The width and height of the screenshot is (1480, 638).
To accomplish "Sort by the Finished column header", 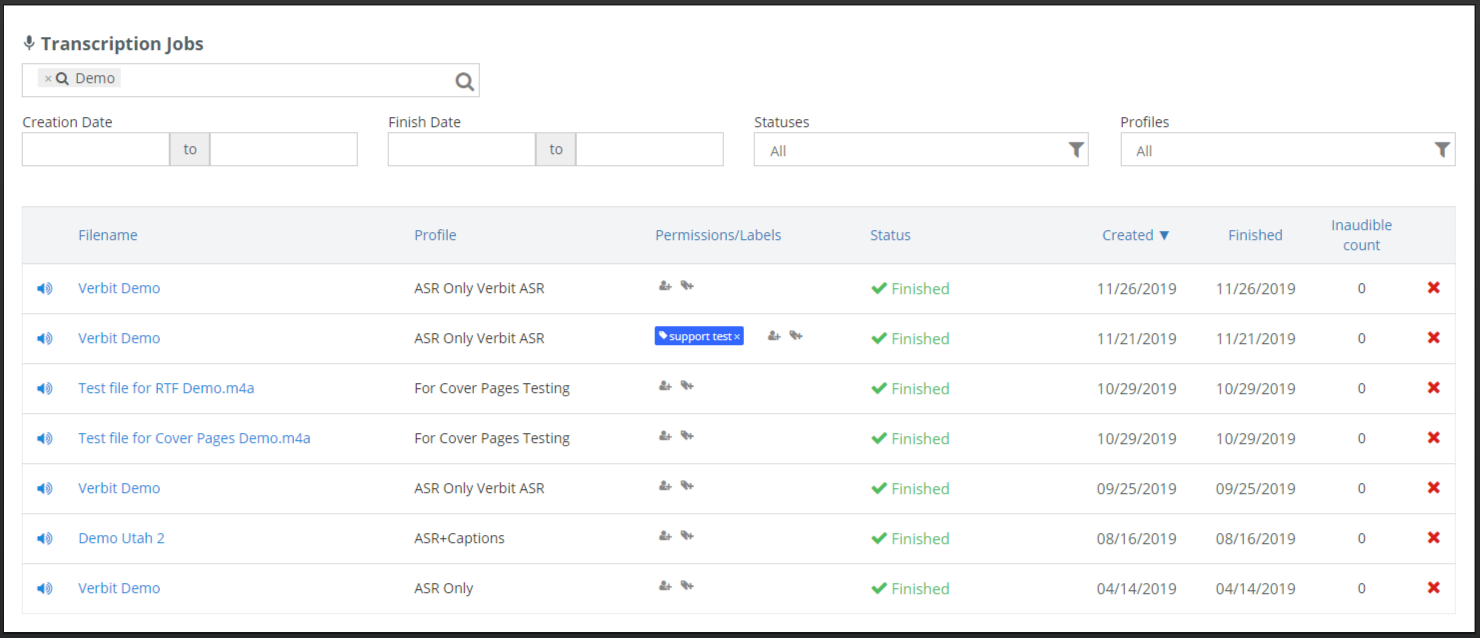I will point(1255,235).
